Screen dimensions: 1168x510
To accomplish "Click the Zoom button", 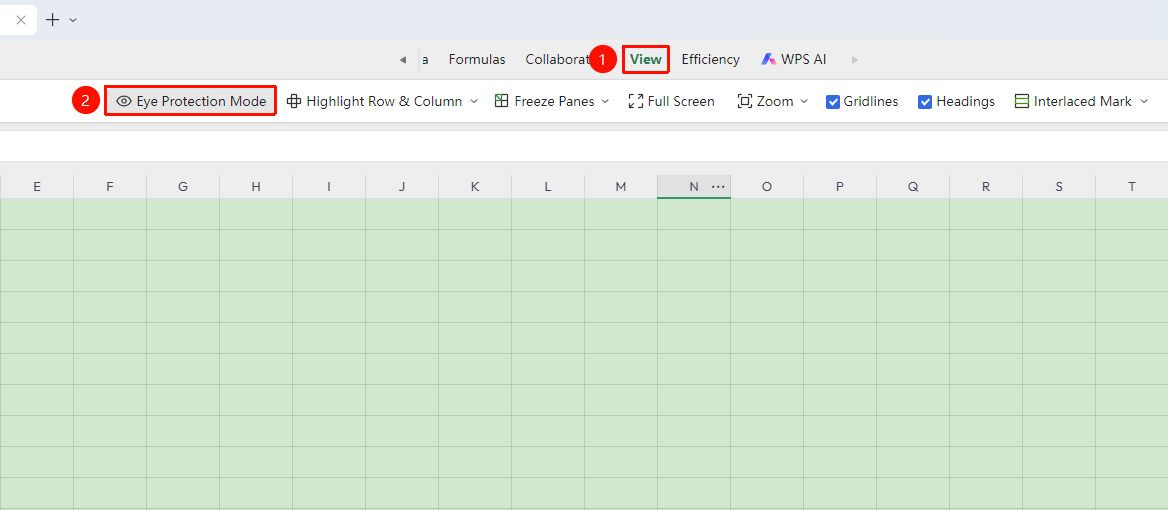I will [x=765, y=101].
